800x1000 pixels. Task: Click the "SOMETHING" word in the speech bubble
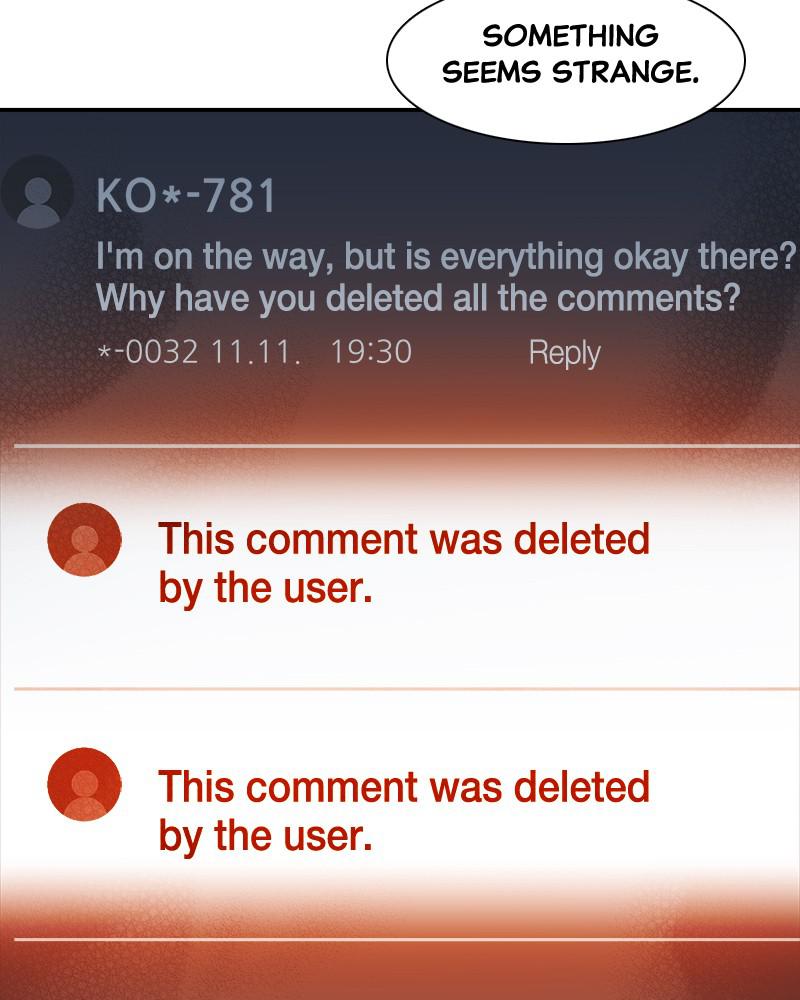[570, 36]
